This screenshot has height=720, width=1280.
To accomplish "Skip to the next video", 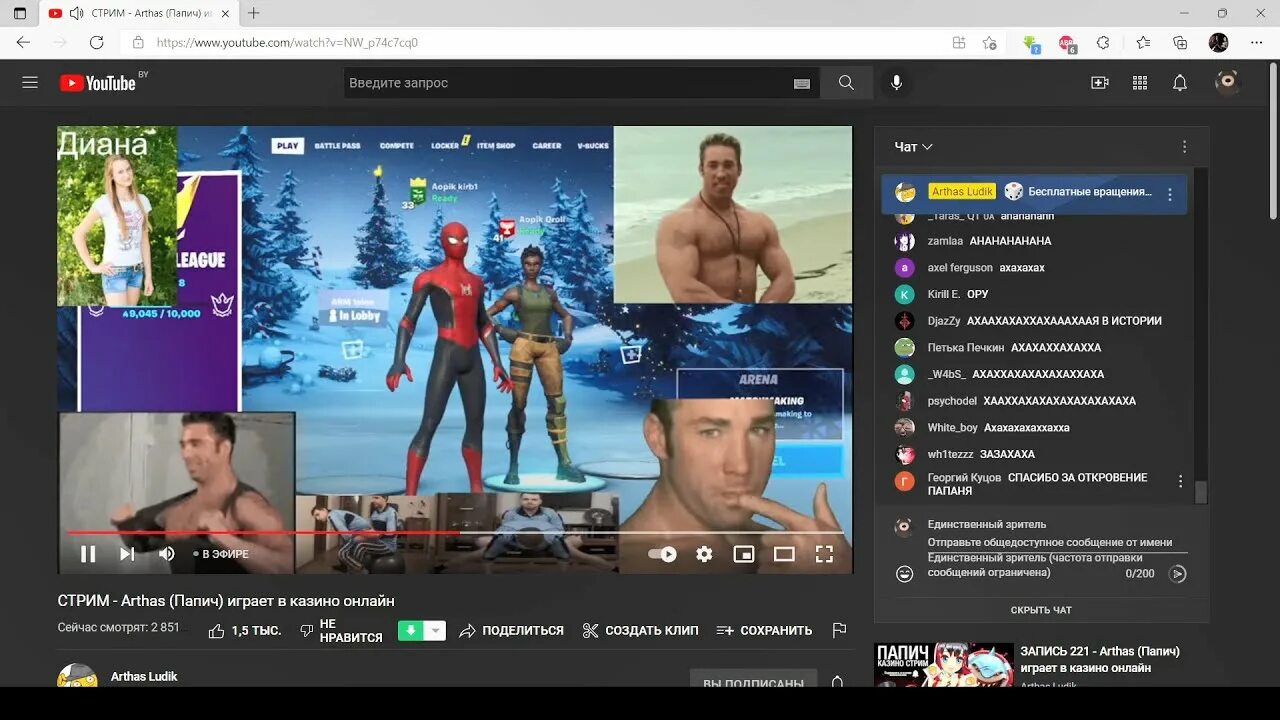I will coord(127,554).
